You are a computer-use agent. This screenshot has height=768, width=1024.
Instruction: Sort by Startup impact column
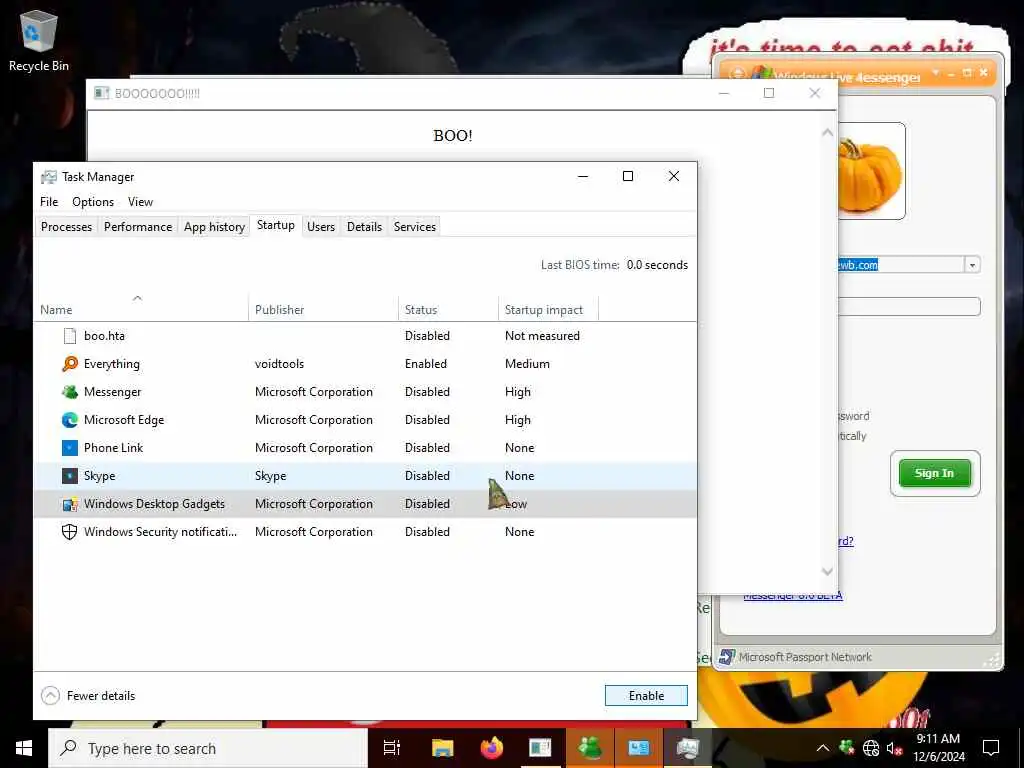tap(549, 310)
